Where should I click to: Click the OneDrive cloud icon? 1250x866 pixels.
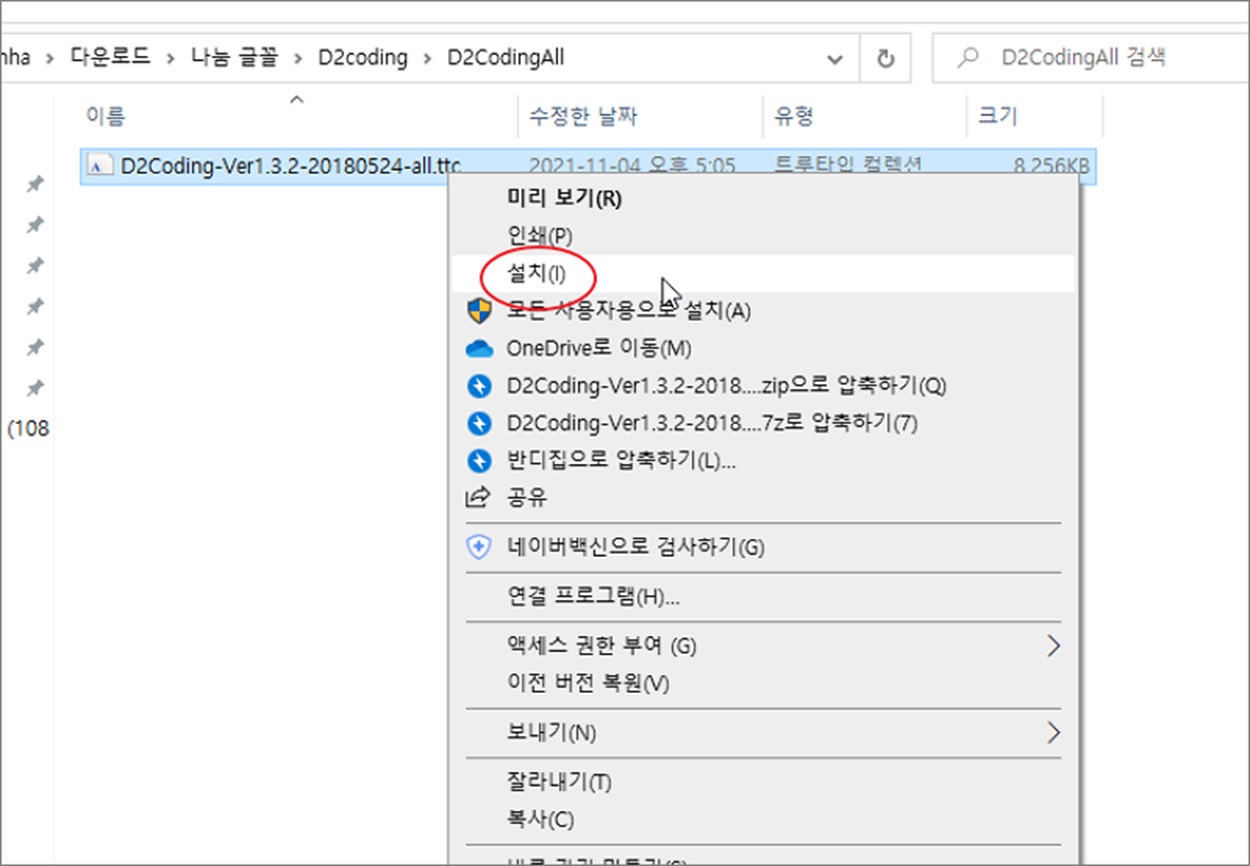(480, 348)
